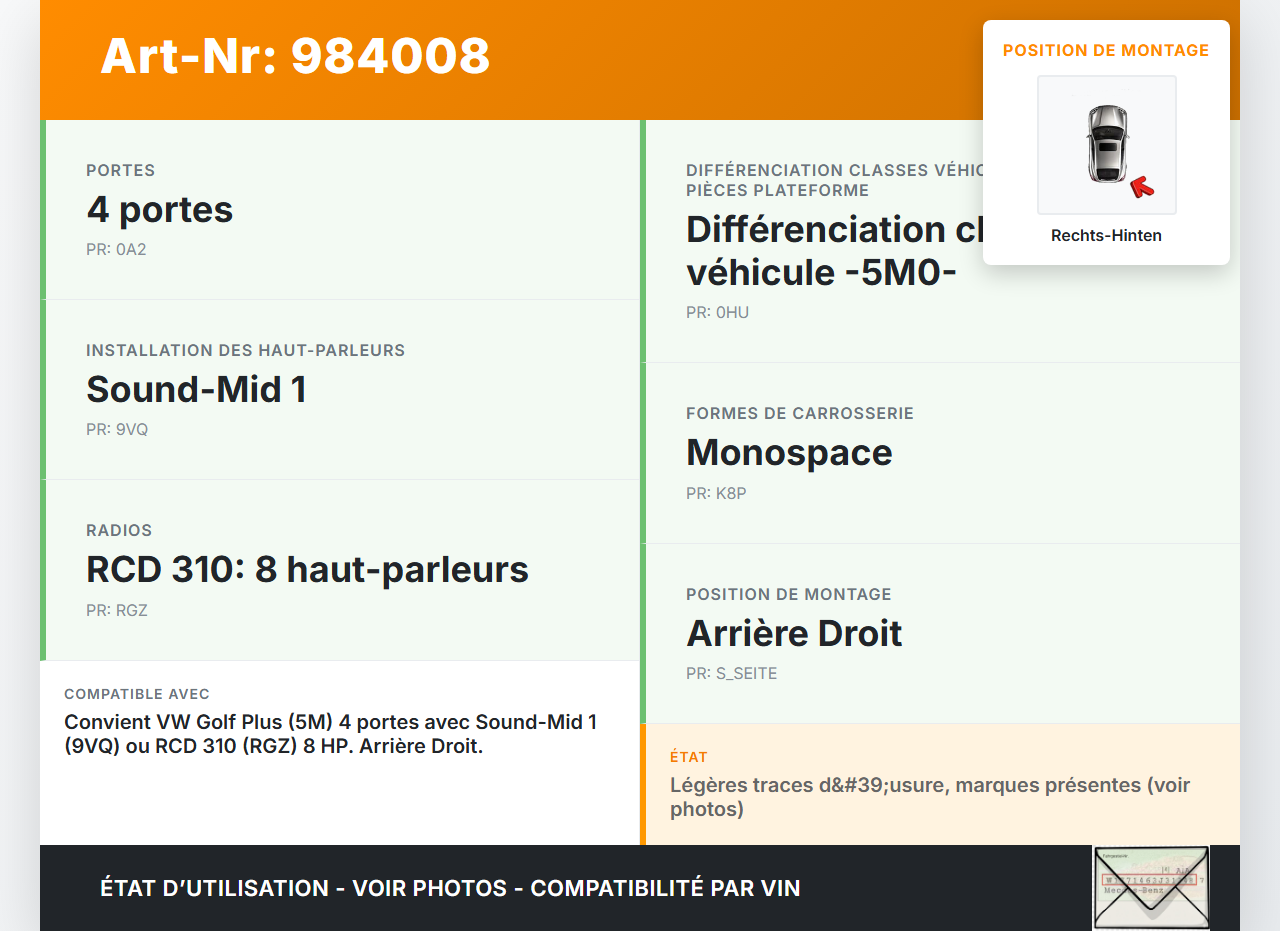Select "RCD 310: 8 haut-parleurs" radio entry
This screenshot has height=931, width=1280.
tap(307, 569)
